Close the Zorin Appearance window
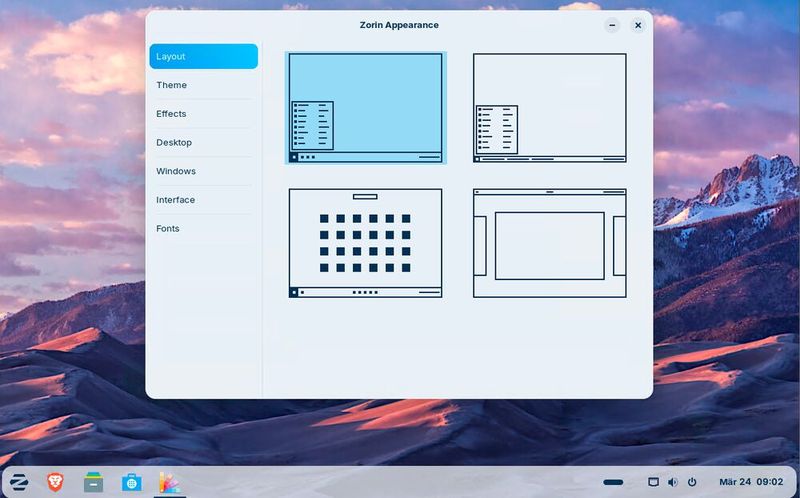This screenshot has height=498, width=800. [x=638, y=25]
